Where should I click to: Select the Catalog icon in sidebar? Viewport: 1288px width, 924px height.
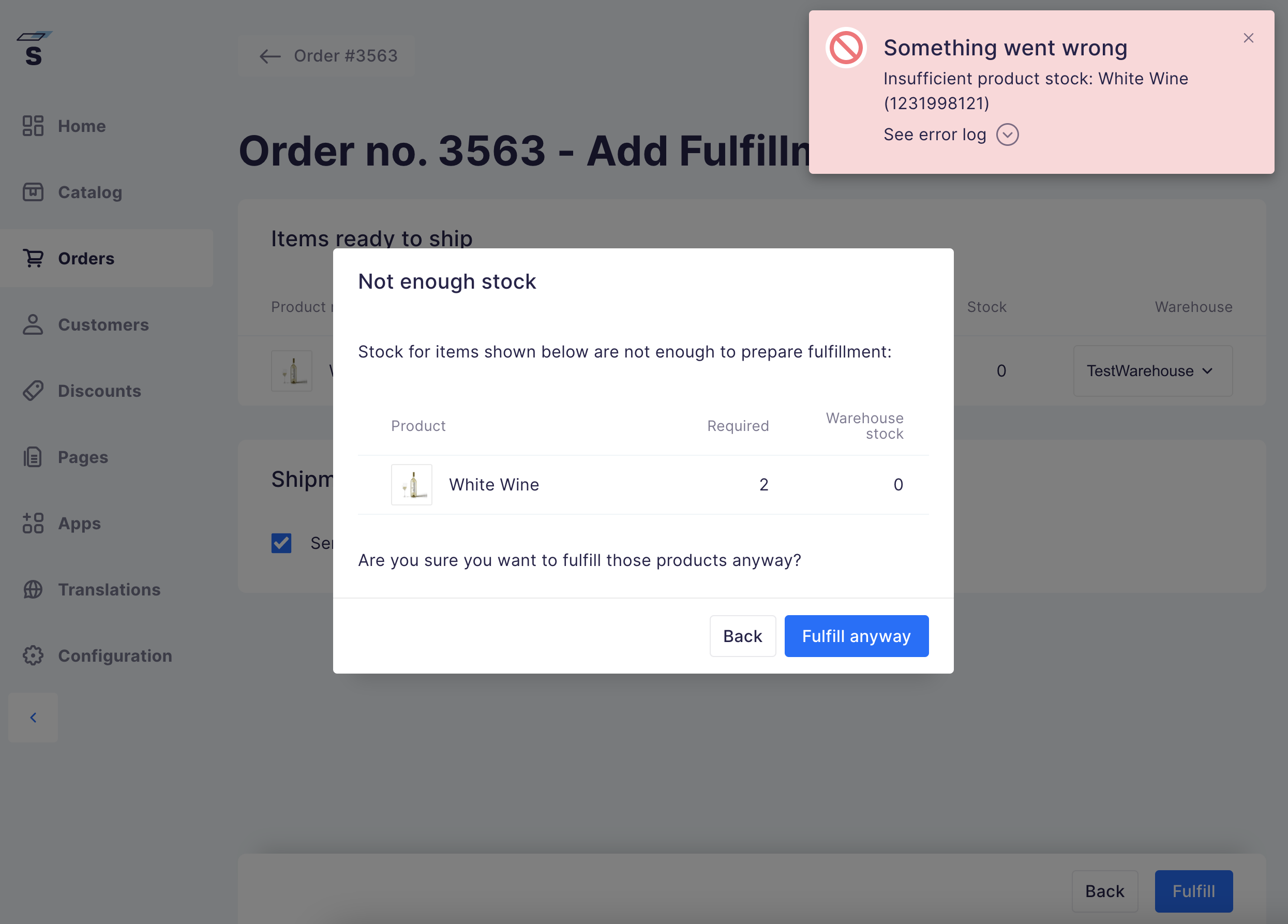coord(33,192)
